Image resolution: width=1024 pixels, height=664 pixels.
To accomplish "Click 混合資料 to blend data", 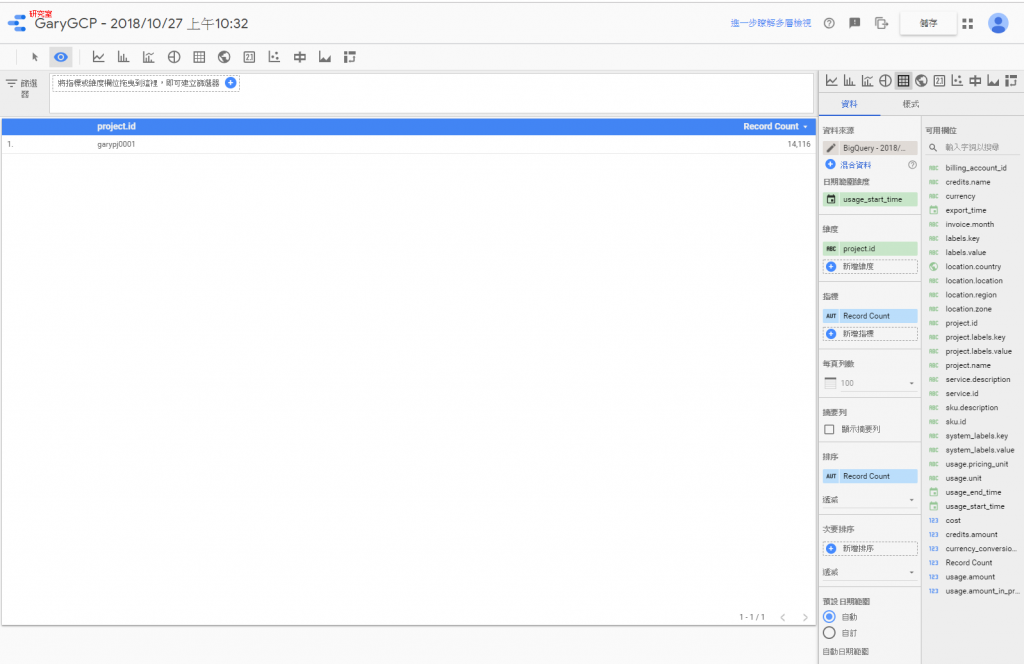I will pyautogui.click(x=856, y=165).
